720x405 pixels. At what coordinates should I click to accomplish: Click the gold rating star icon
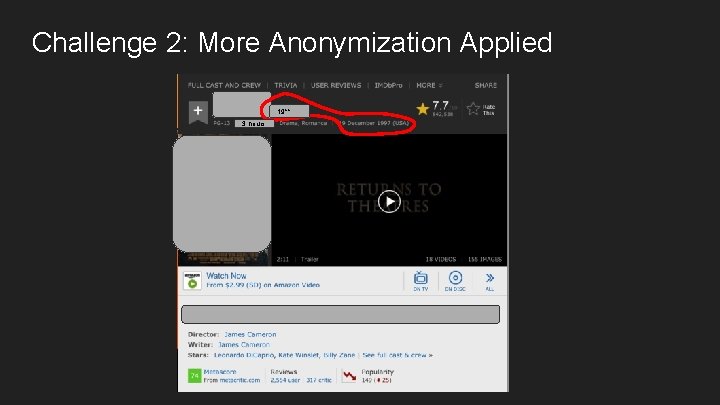point(422,109)
